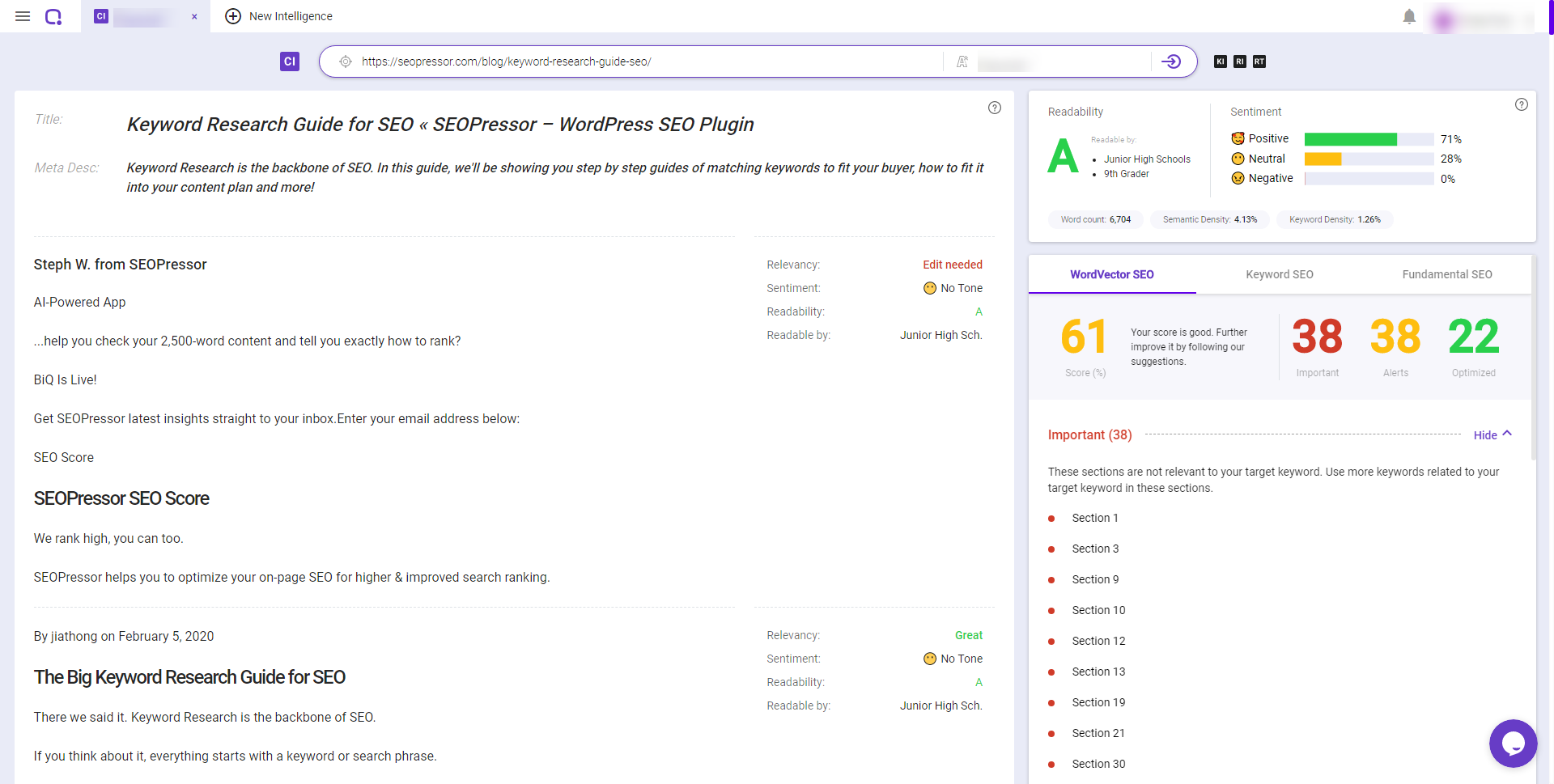1554x784 pixels.
Task: Click the Negative sentiment bar
Action: pos(1369,179)
